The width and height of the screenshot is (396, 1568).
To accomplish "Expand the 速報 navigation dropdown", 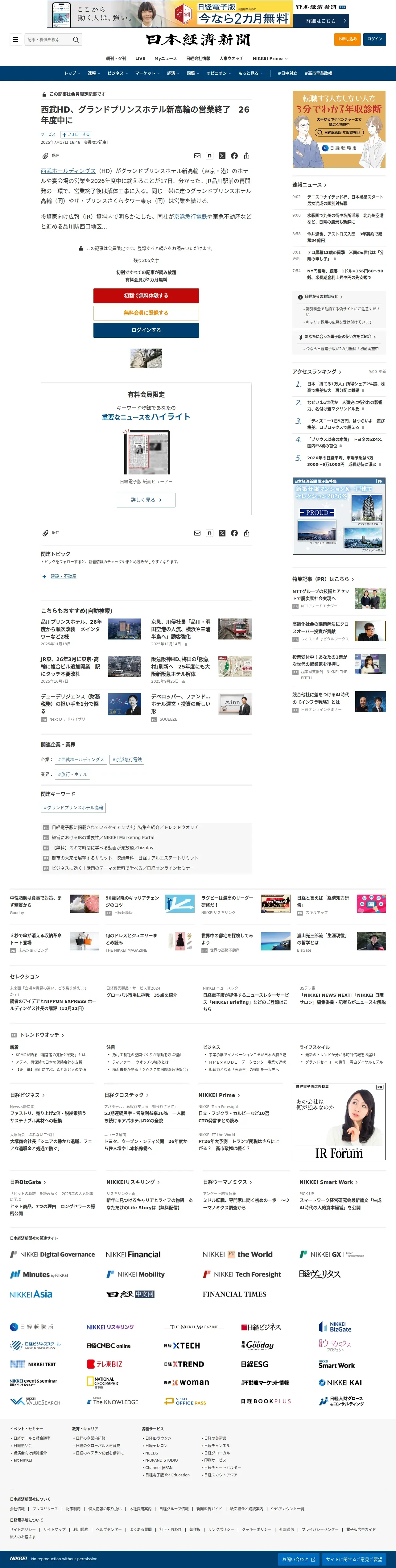I will tap(93, 73).
